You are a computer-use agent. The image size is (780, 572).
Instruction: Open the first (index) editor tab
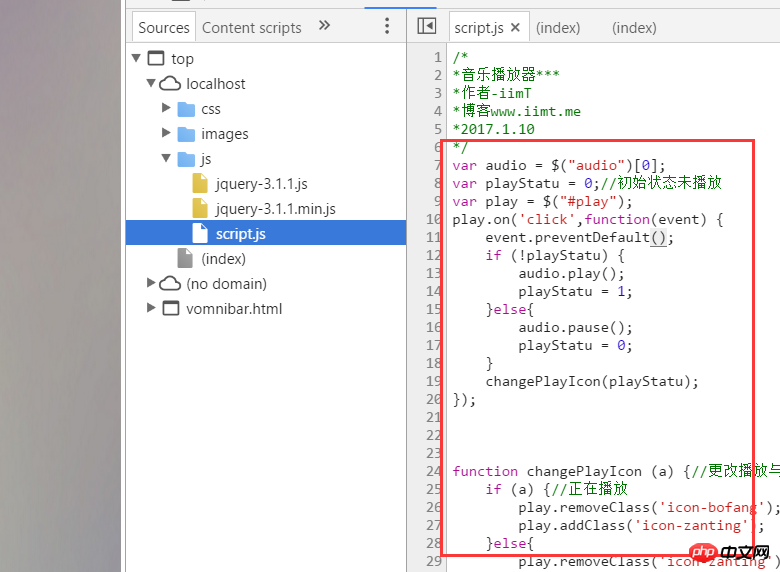(557, 28)
